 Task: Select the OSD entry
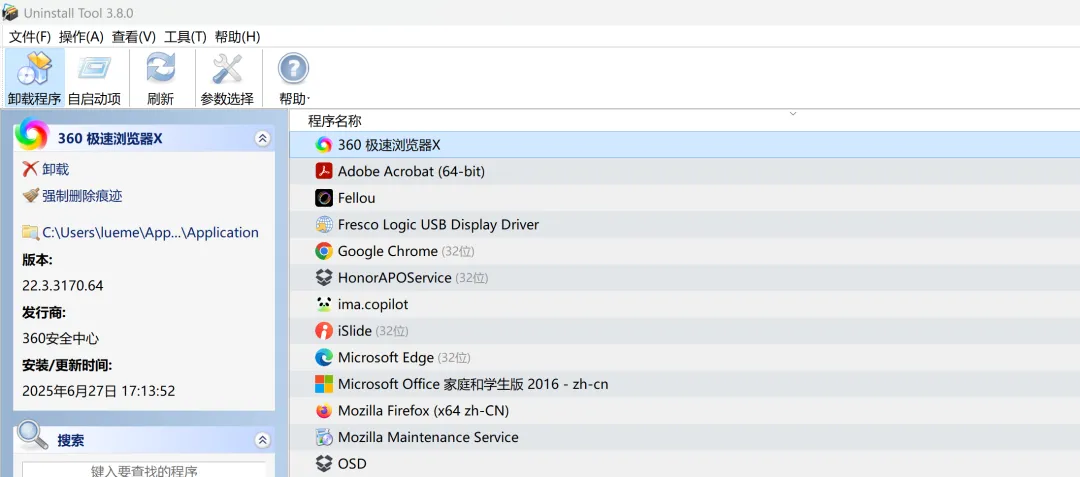tap(685, 463)
